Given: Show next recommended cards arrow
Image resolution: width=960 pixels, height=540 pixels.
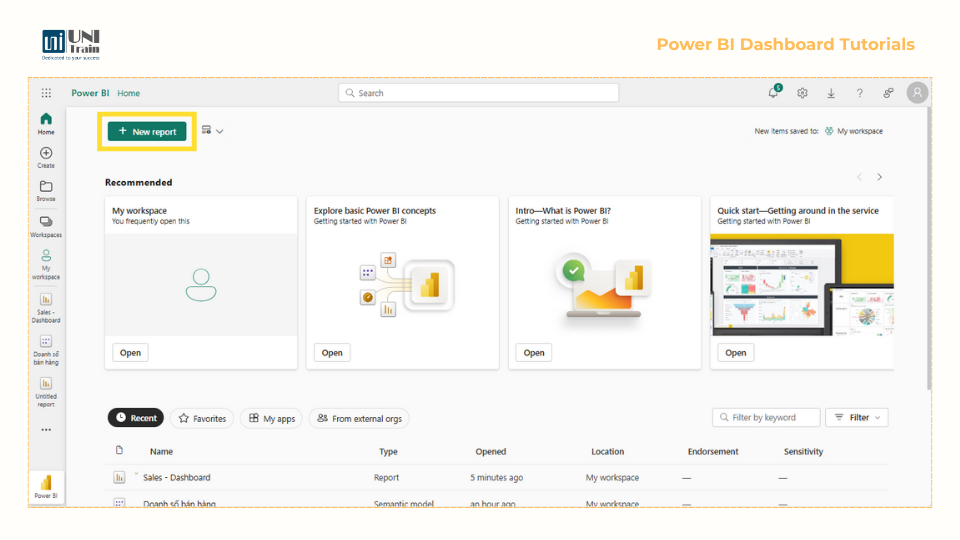Looking at the screenshot, I should tap(880, 177).
